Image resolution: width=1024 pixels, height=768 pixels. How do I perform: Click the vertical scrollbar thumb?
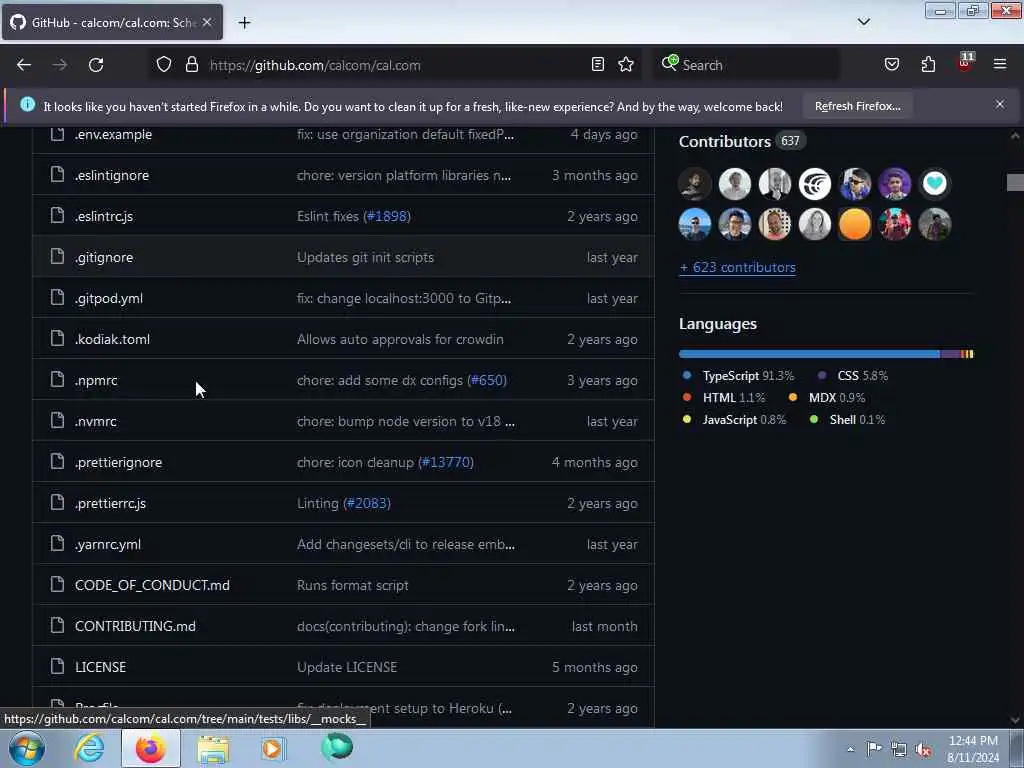tap(1014, 182)
